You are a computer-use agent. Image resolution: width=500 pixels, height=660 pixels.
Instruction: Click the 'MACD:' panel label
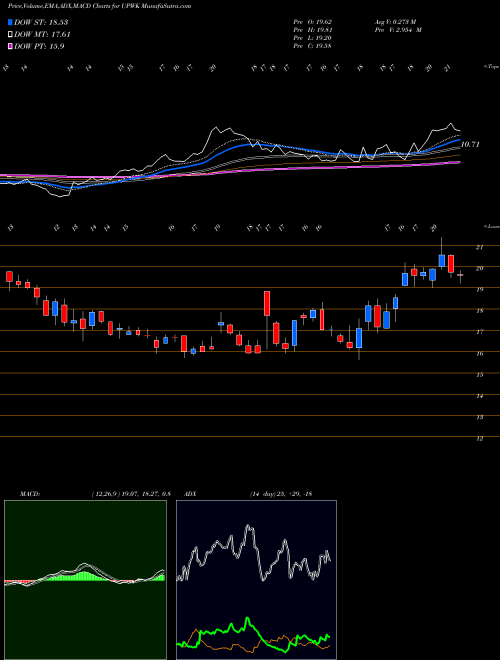tap(30, 494)
